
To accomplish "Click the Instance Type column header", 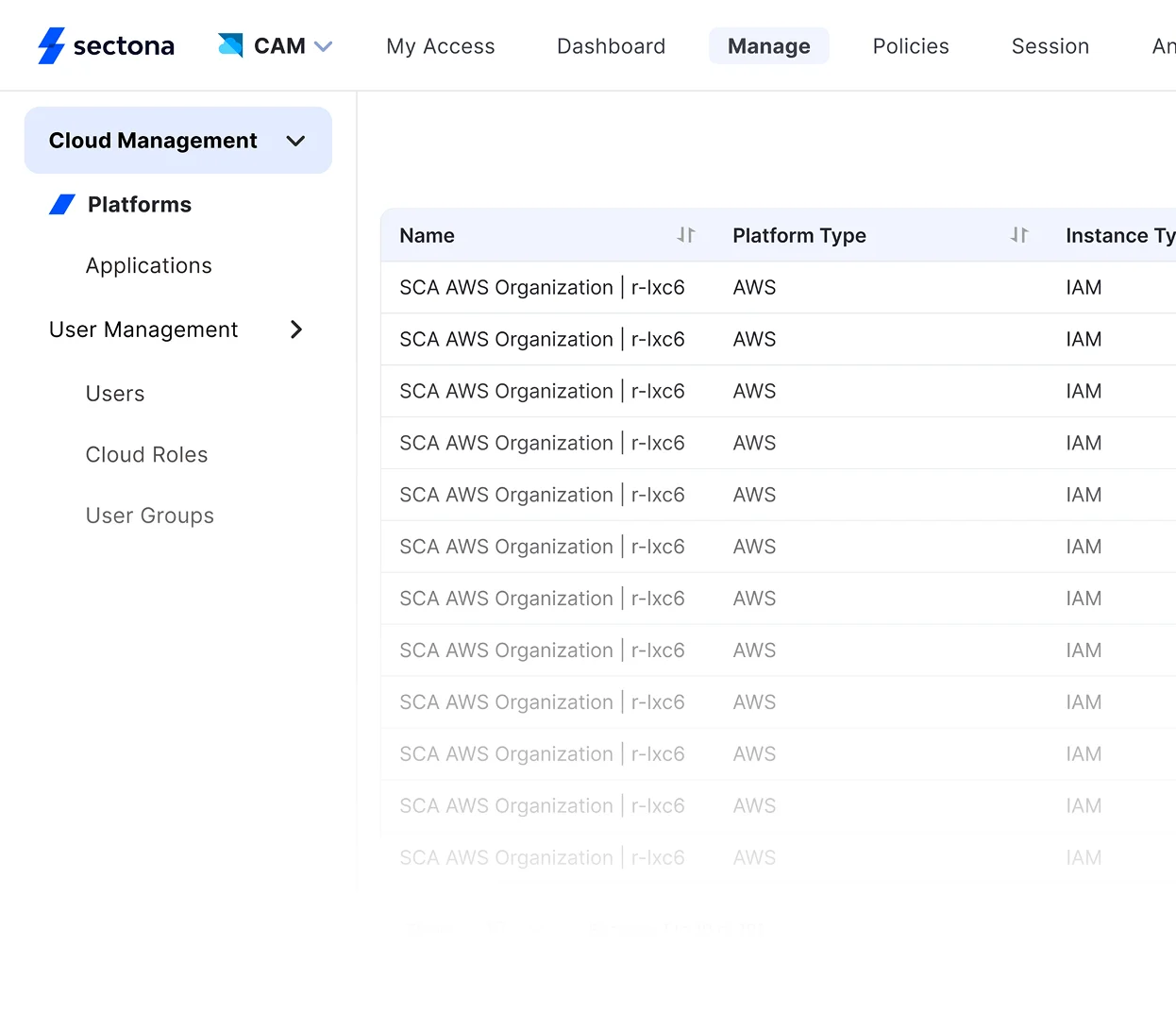I will click(x=1119, y=235).
